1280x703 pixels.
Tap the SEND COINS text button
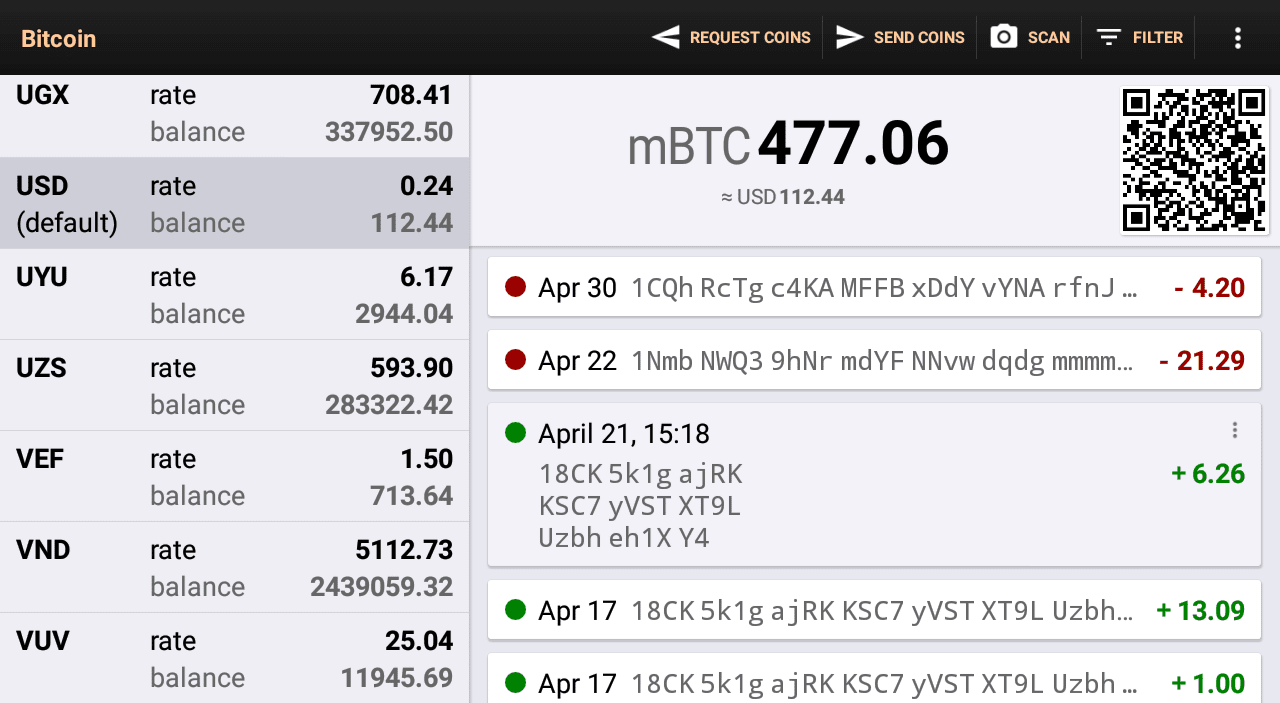click(x=918, y=37)
